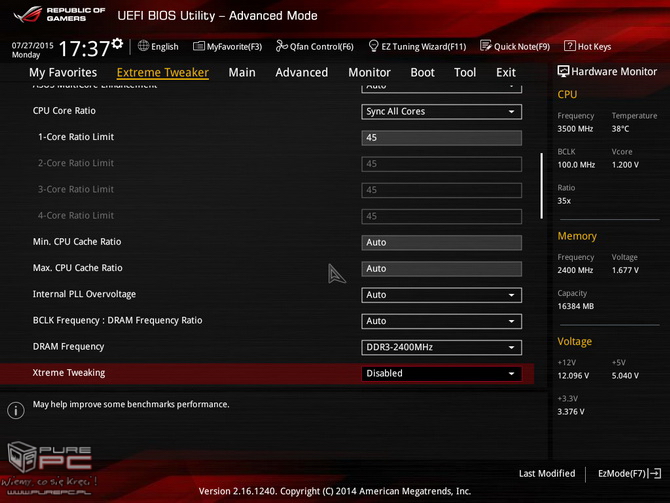This screenshot has height=503, width=670.
Task: Open DRAM Frequency DDR3-2400MHz dropdown
Action: coord(441,347)
